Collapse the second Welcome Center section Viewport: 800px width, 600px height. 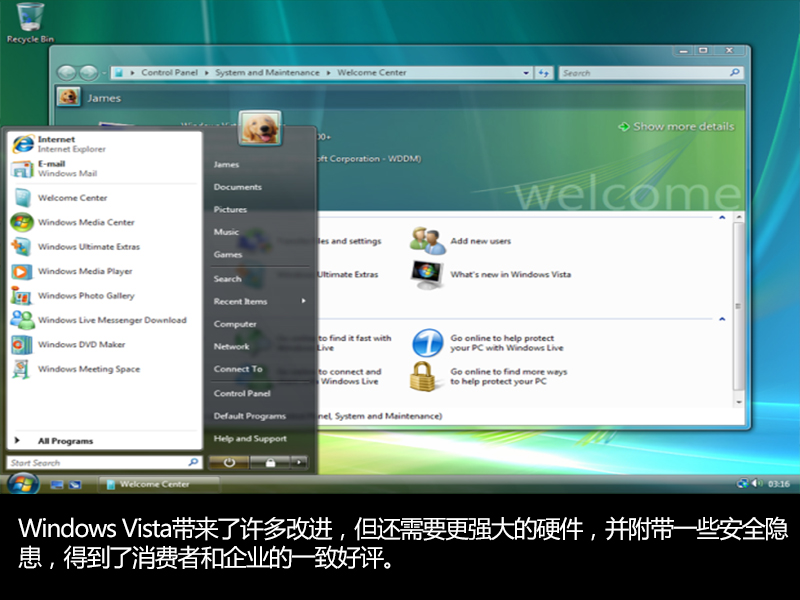[x=722, y=319]
